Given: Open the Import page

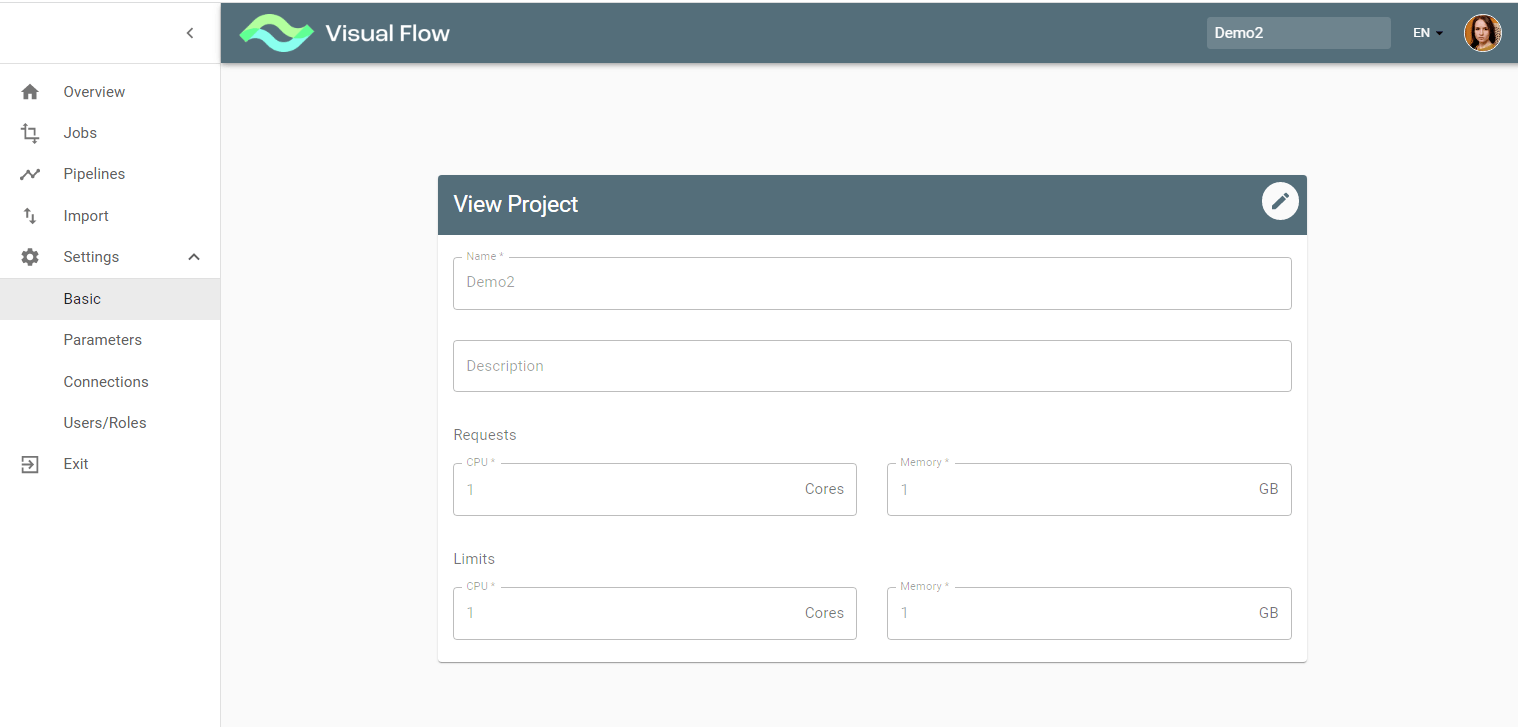Looking at the screenshot, I should tap(86, 216).
